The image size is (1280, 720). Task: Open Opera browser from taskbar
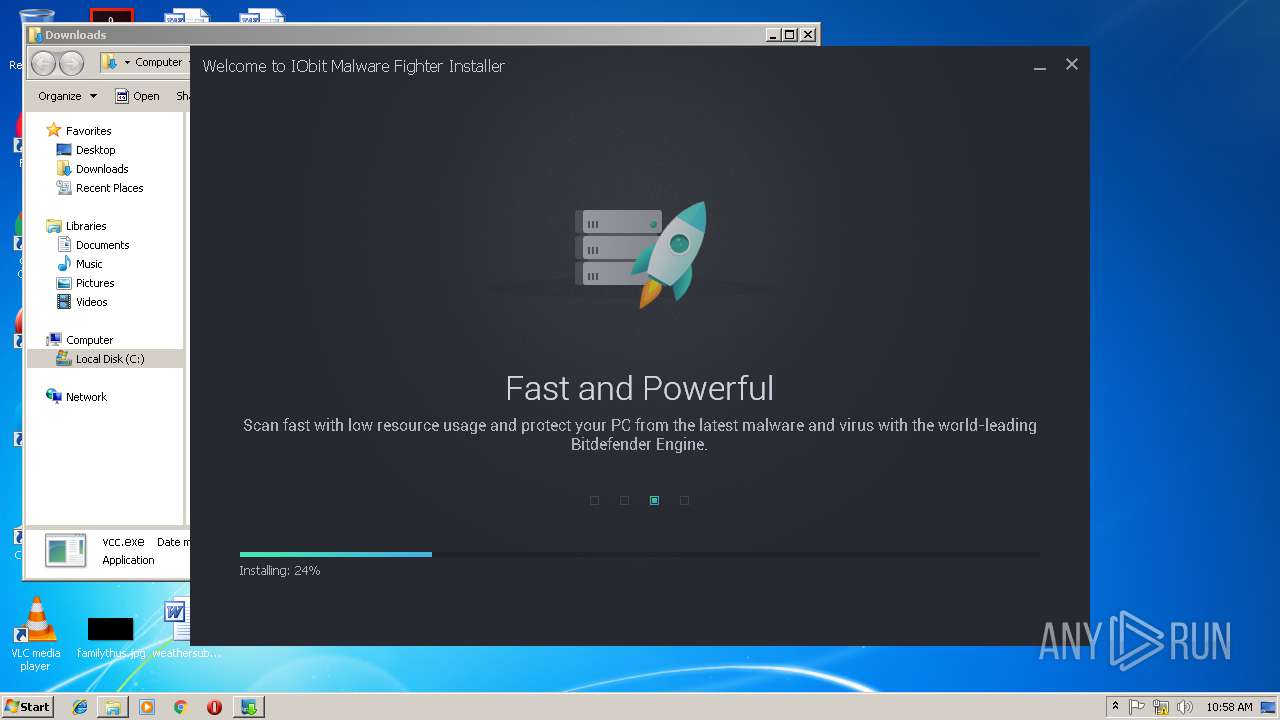pos(214,707)
